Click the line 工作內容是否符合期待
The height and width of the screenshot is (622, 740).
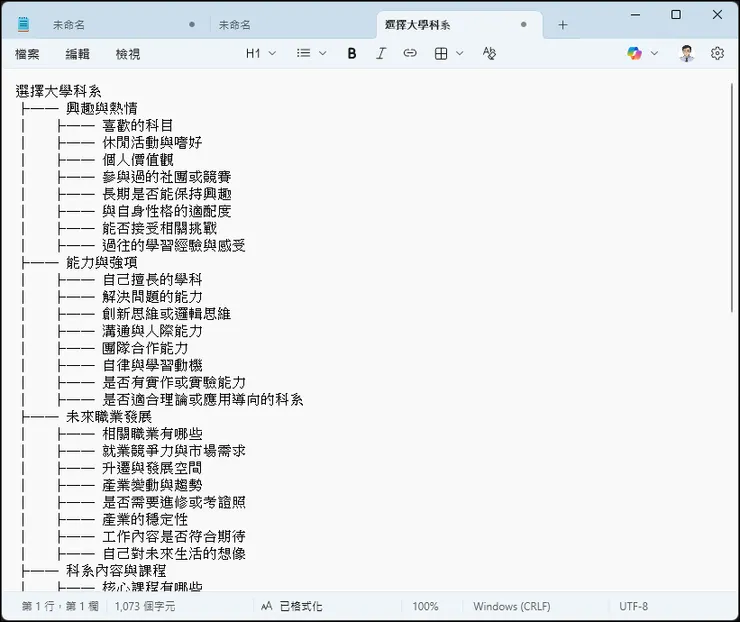pos(174,537)
